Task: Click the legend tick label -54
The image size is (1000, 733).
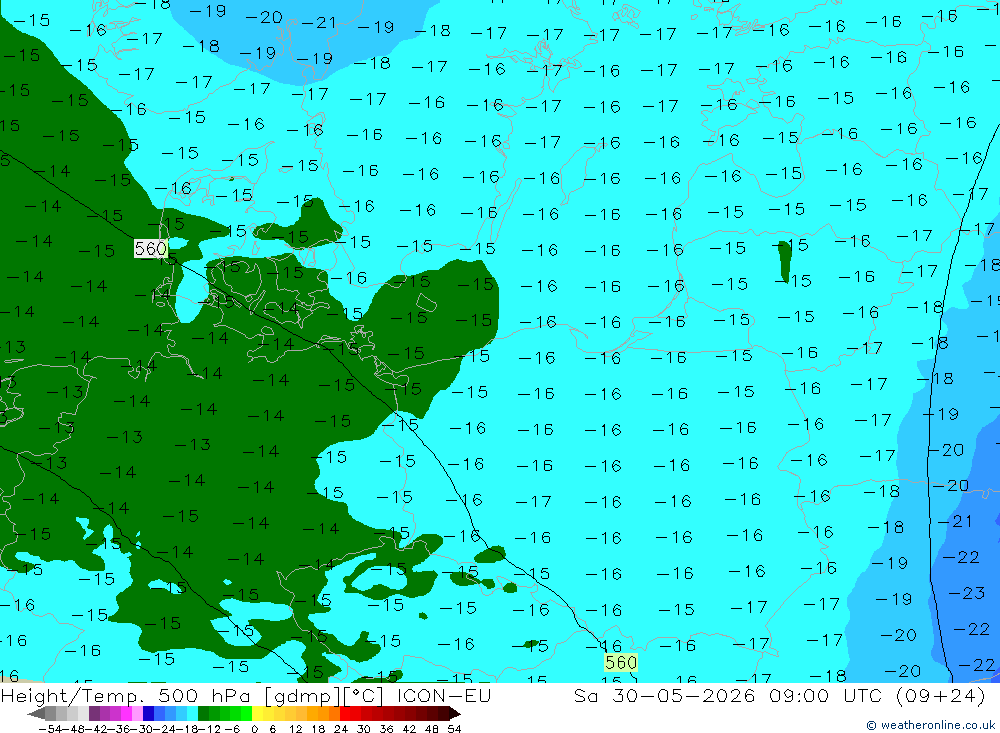Action: [51, 728]
